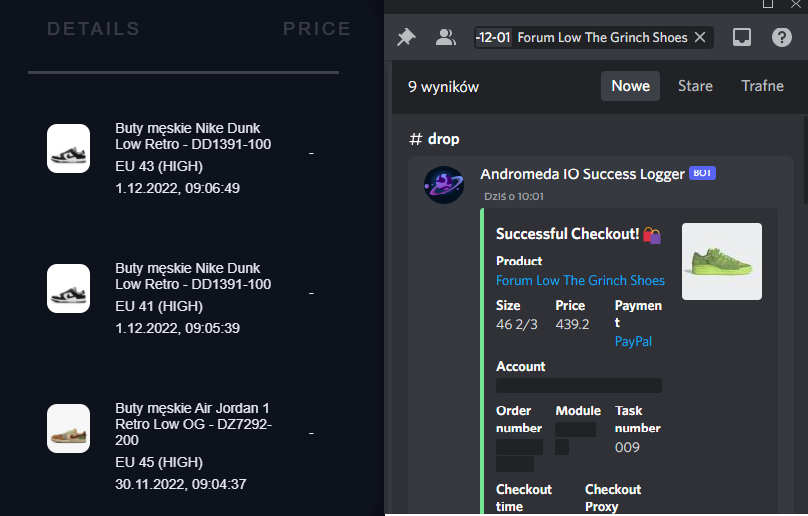Click the size value 46 2/3
The width and height of the screenshot is (808, 516).
(516, 324)
